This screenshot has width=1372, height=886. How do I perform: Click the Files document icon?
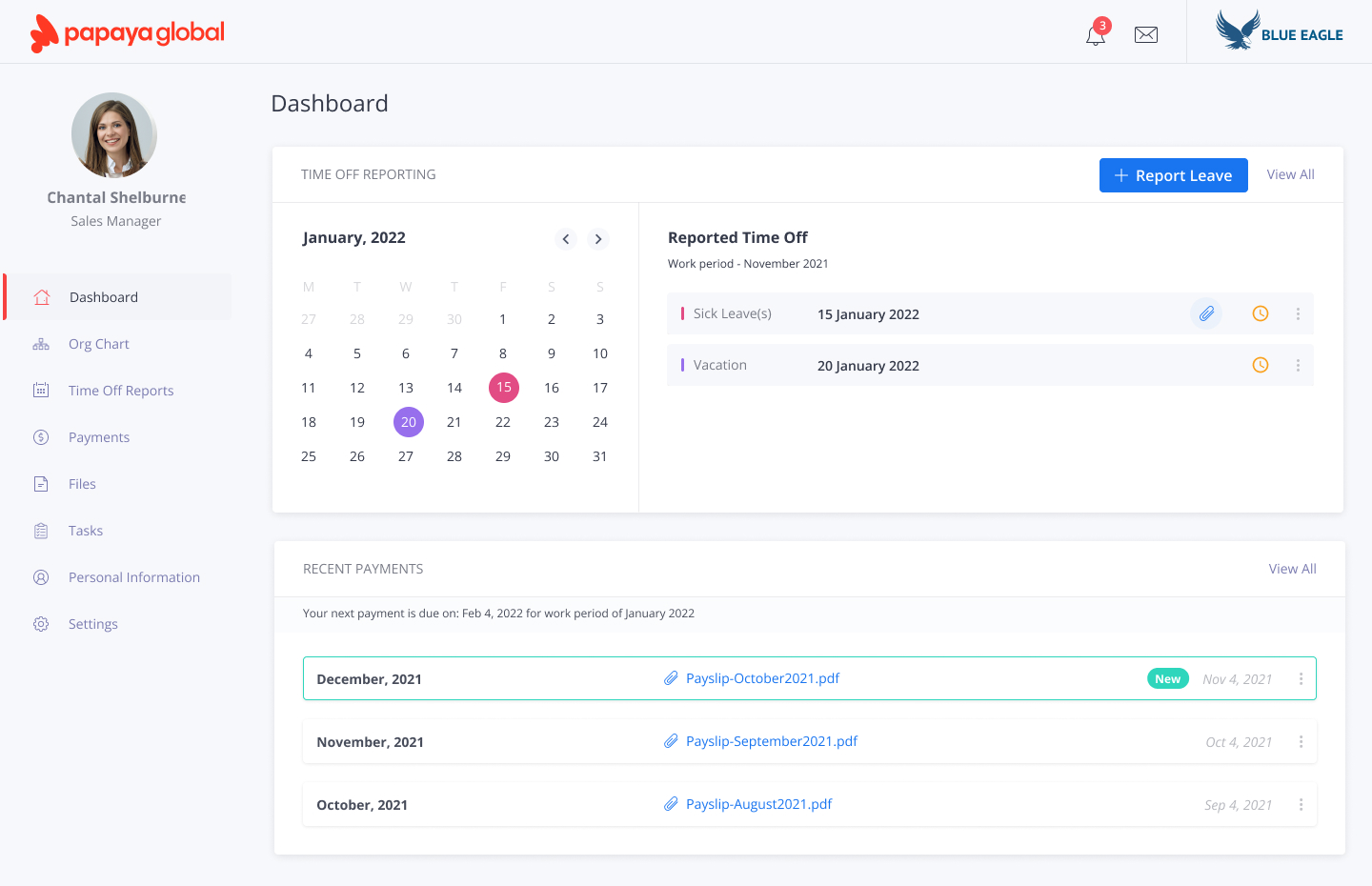point(41,483)
